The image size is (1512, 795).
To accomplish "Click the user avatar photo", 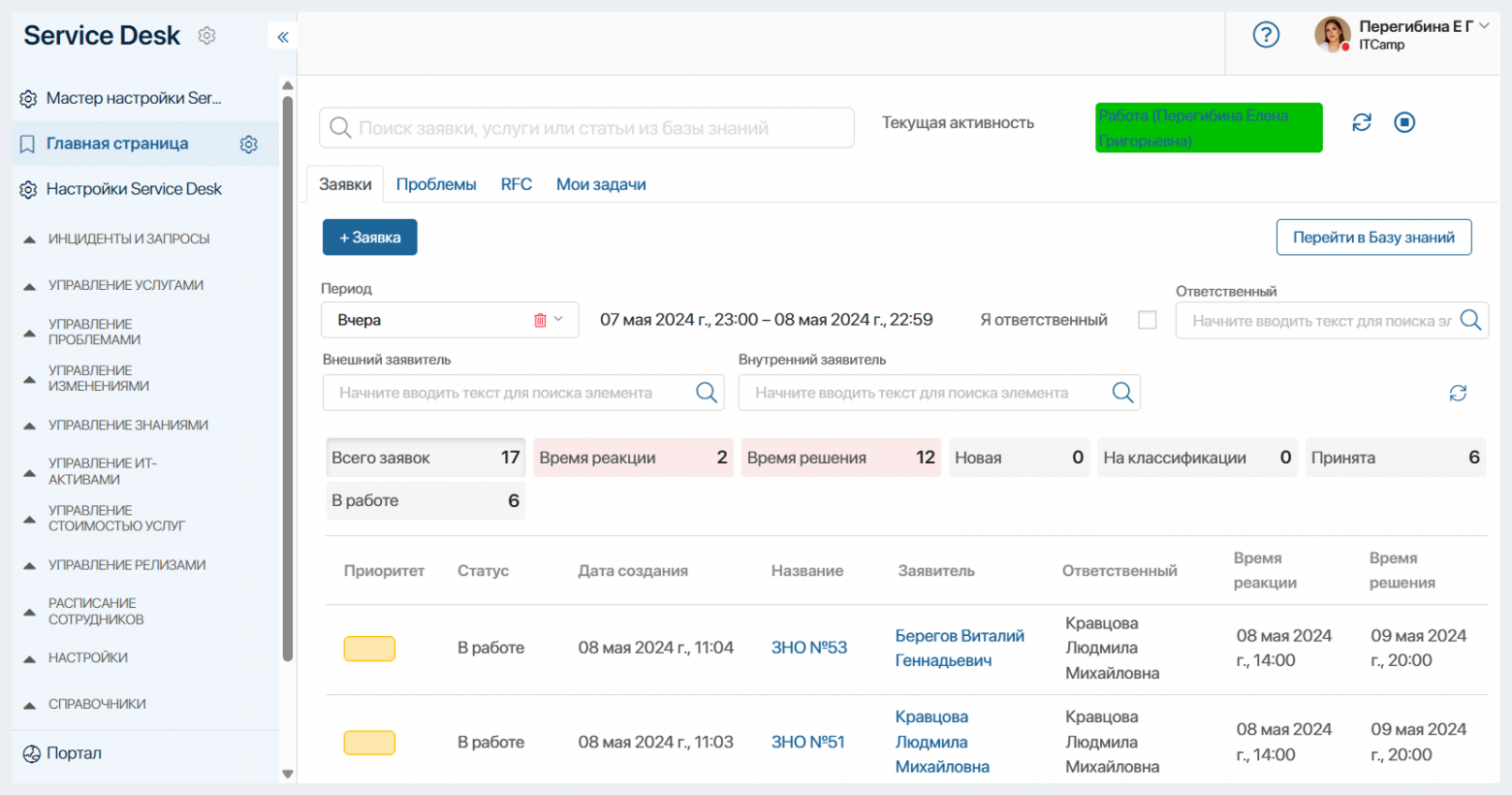I will (1333, 35).
